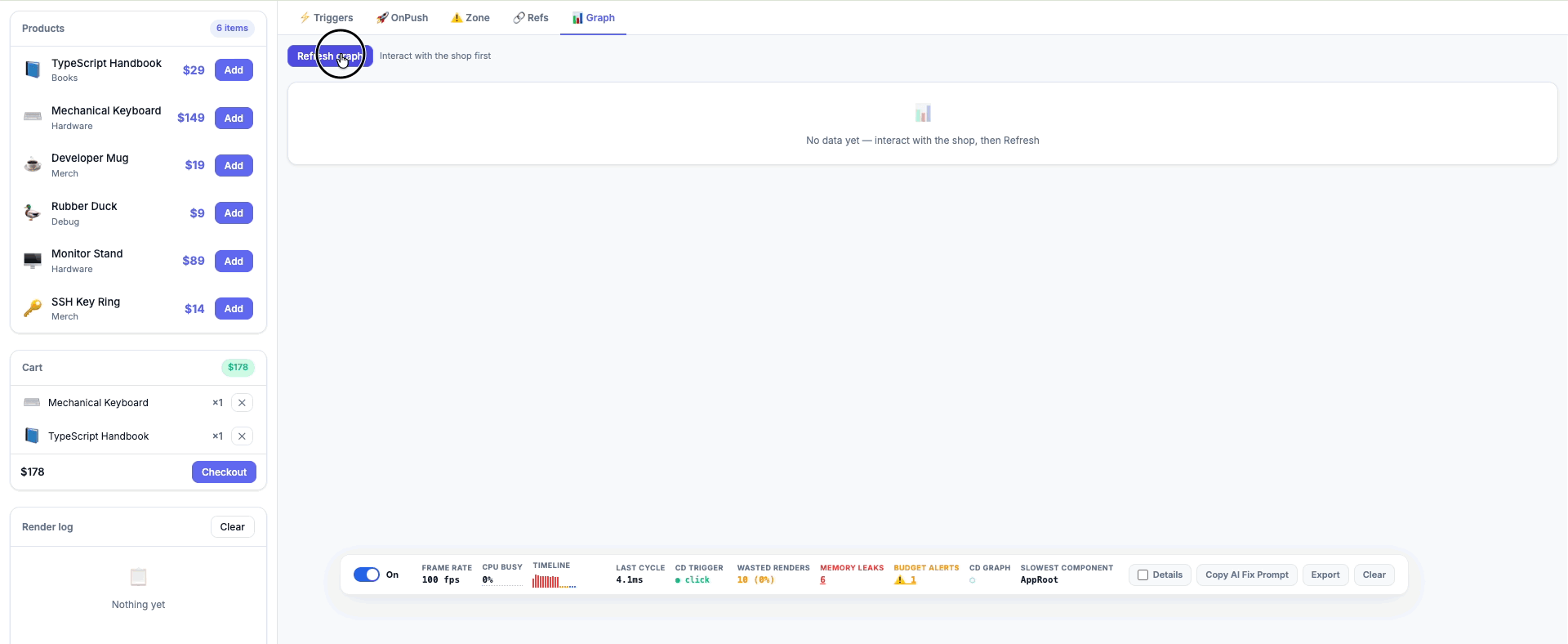
Task: Clear the Render log
Action: 233,526
